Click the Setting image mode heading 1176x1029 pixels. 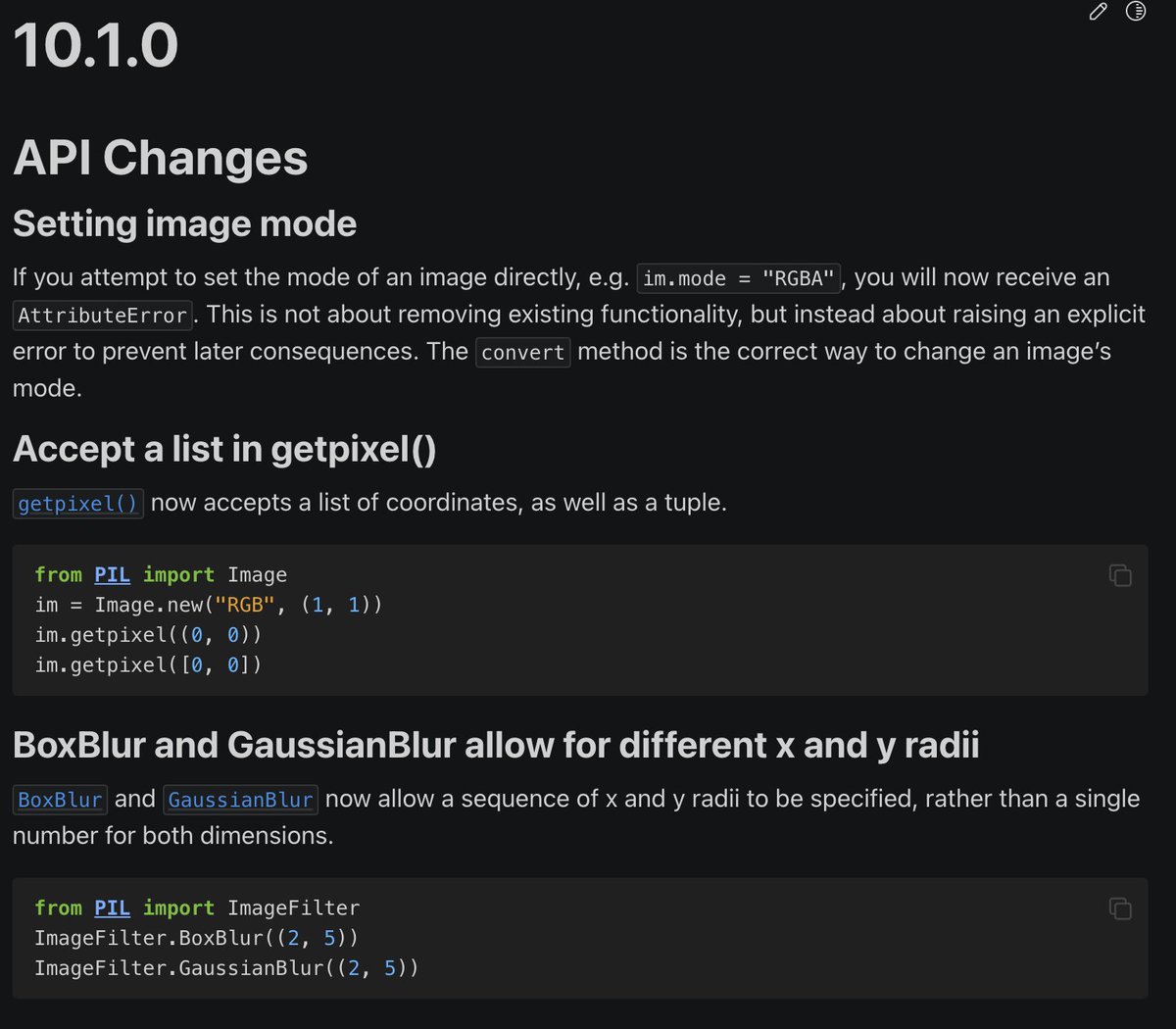pos(184,223)
